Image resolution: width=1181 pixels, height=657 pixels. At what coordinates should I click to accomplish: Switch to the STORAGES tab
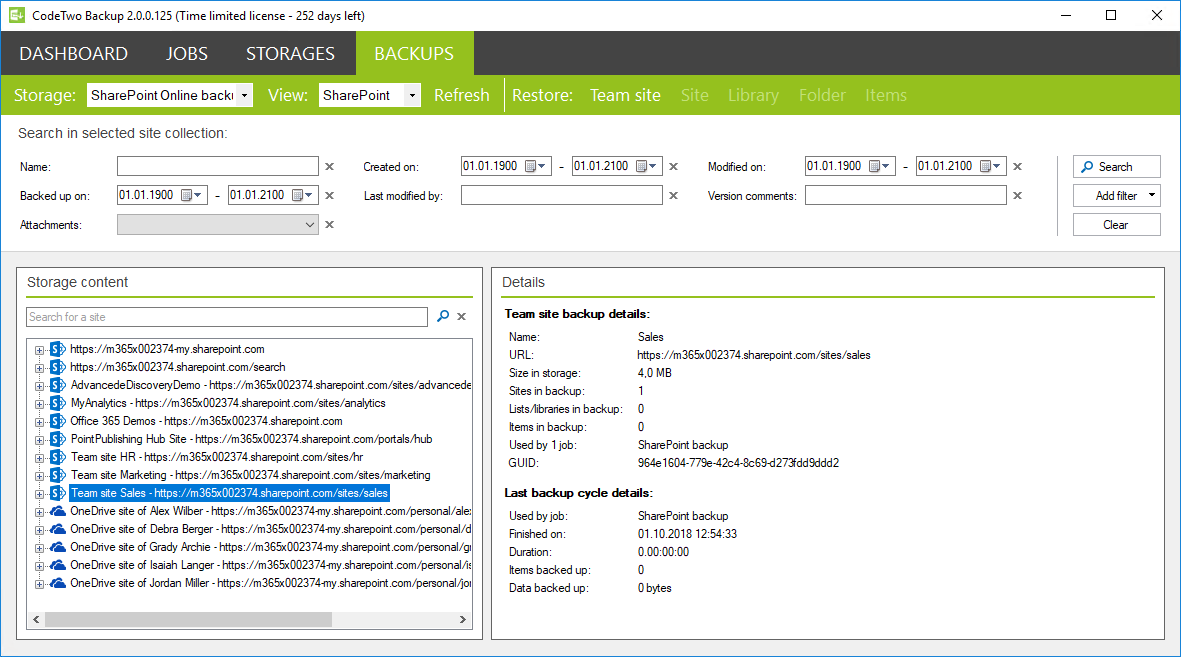pyautogui.click(x=290, y=53)
